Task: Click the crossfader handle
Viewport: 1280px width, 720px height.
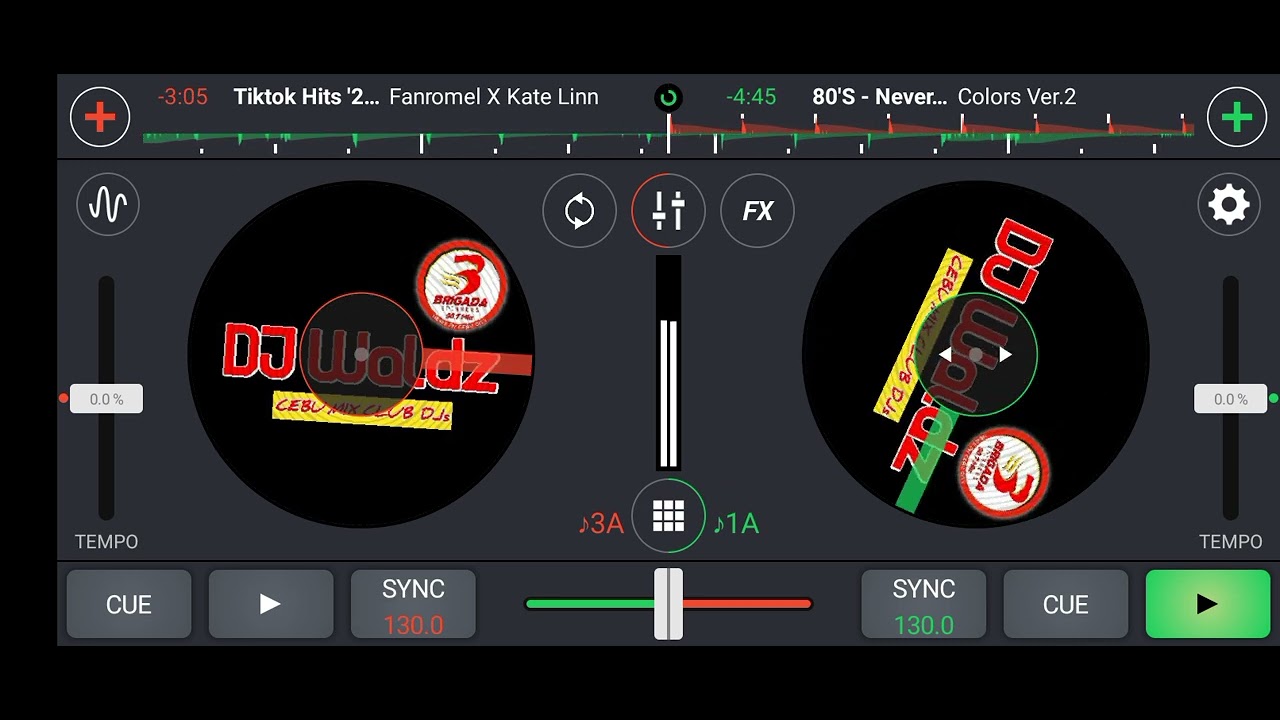Action: pos(668,604)
